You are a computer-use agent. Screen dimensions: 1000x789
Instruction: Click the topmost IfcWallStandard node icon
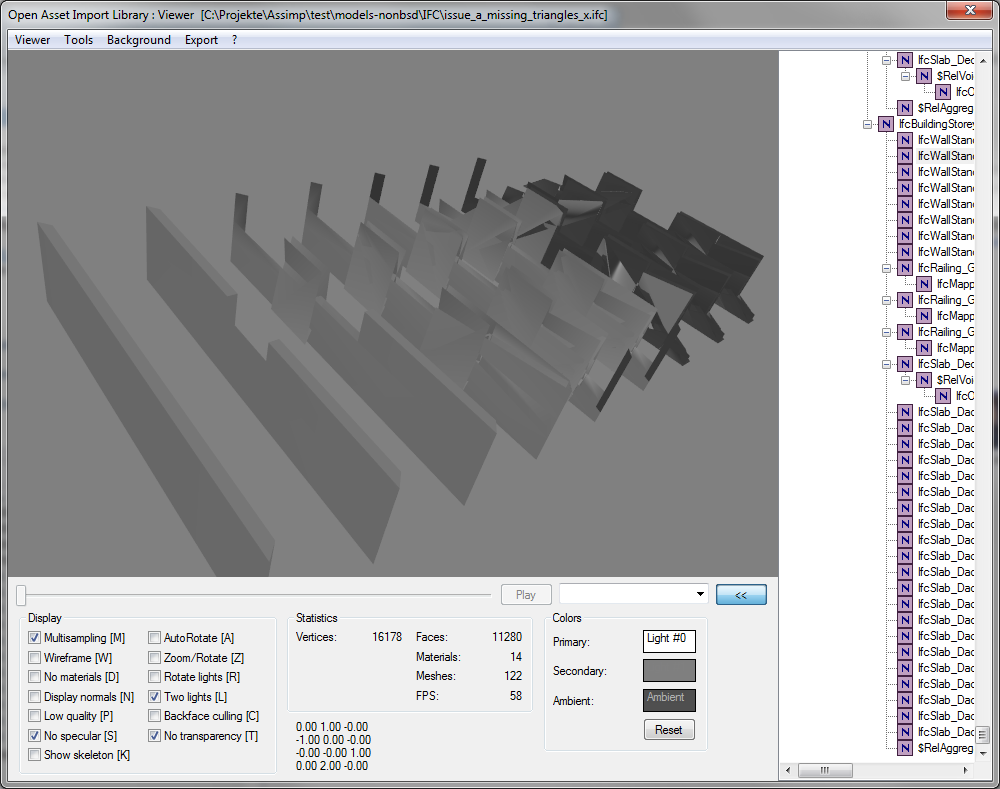tap(905, 140)
